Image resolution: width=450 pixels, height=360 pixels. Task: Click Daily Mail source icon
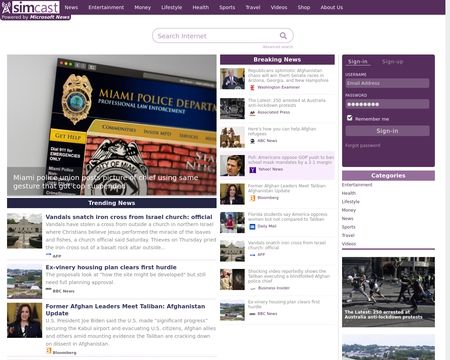point(252,227)
